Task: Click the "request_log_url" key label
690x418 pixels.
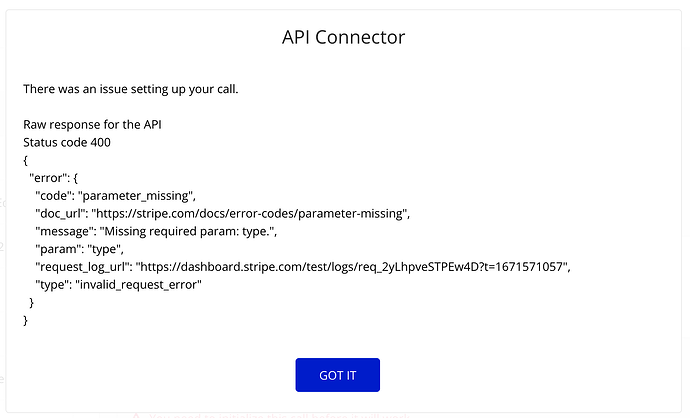Action: (84, 267)
